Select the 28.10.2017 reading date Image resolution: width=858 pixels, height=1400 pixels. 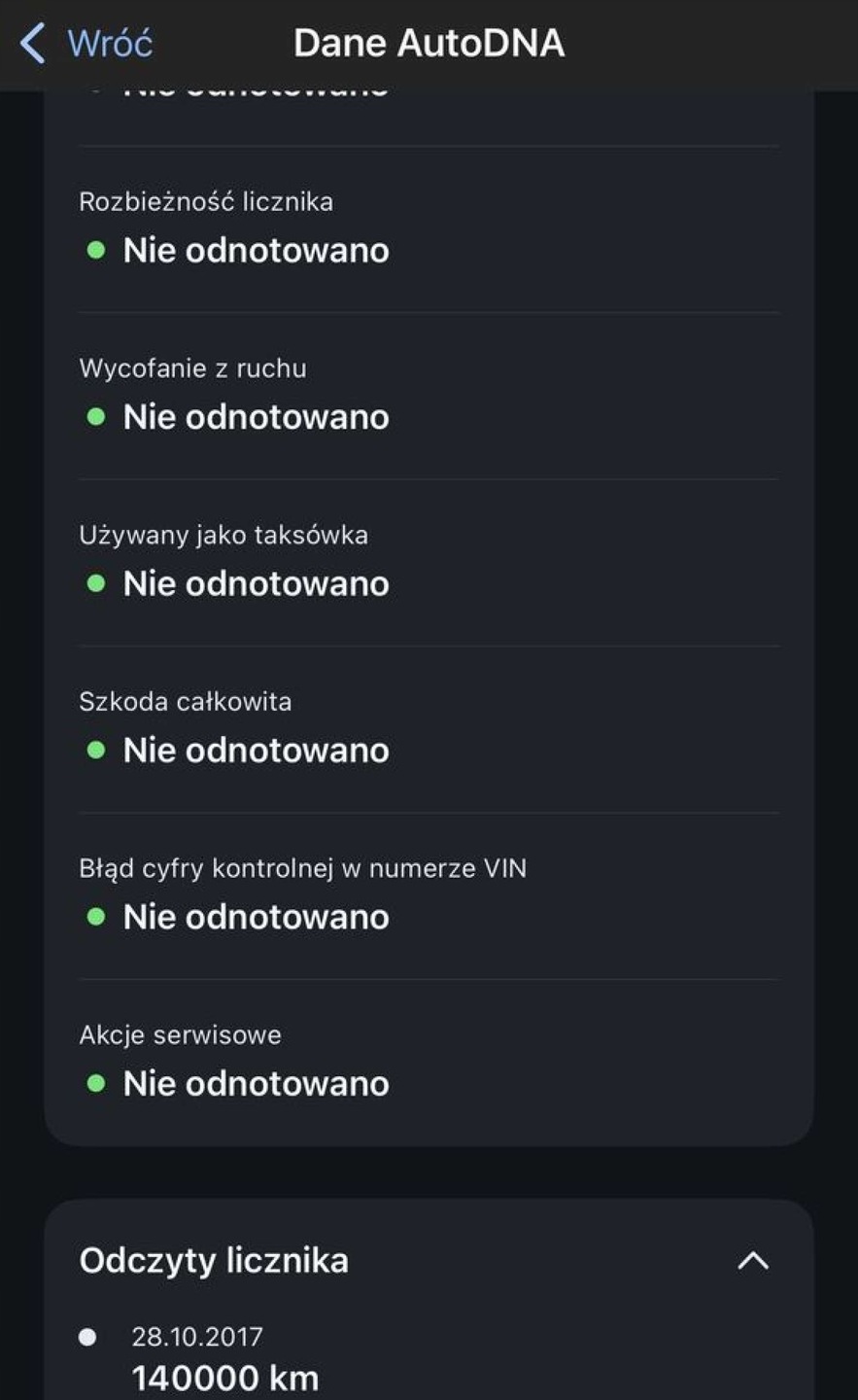pos(197,1337)
